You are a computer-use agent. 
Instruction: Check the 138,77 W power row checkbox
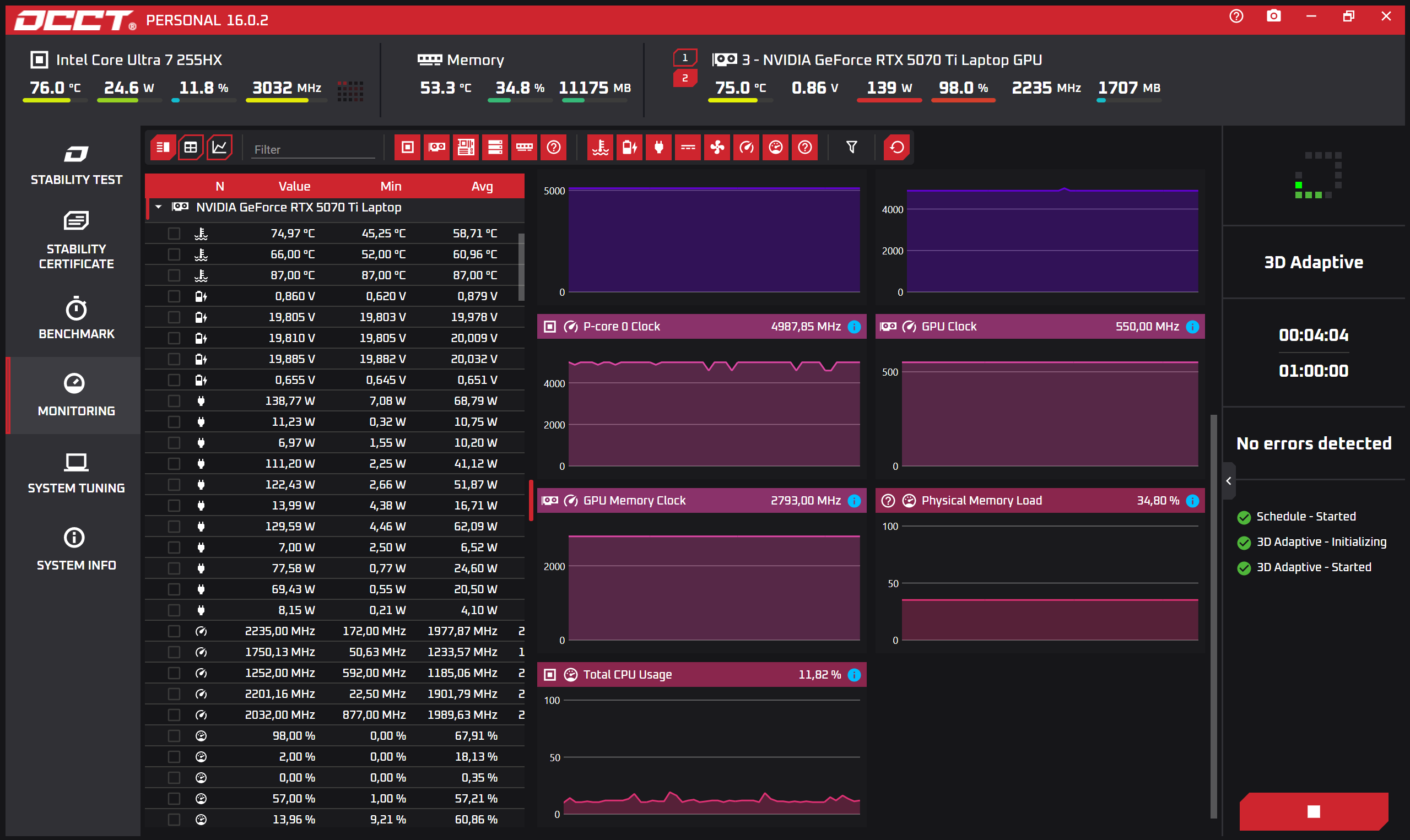point(174,401)
